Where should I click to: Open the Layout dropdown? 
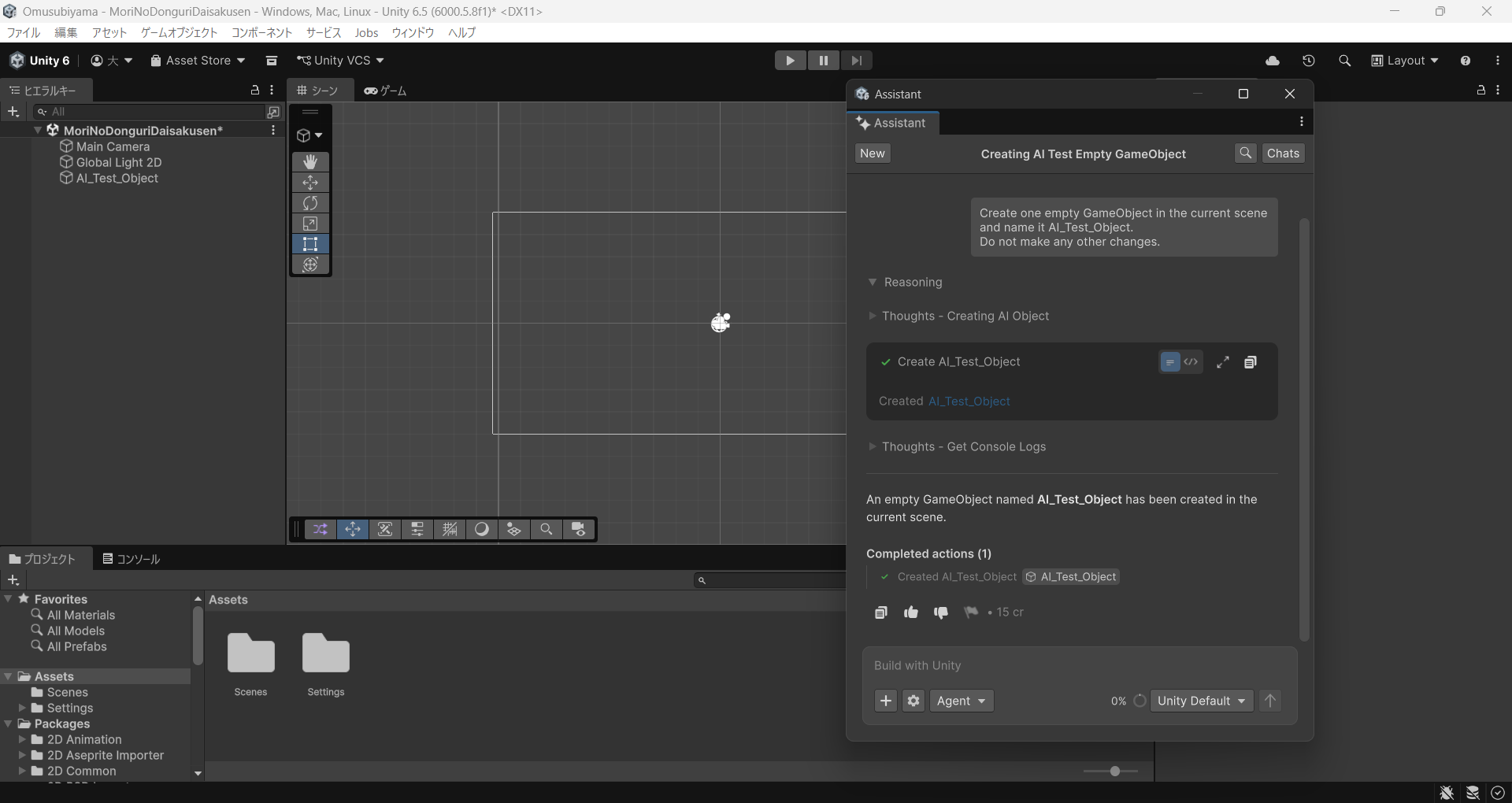coord(1405,61)
